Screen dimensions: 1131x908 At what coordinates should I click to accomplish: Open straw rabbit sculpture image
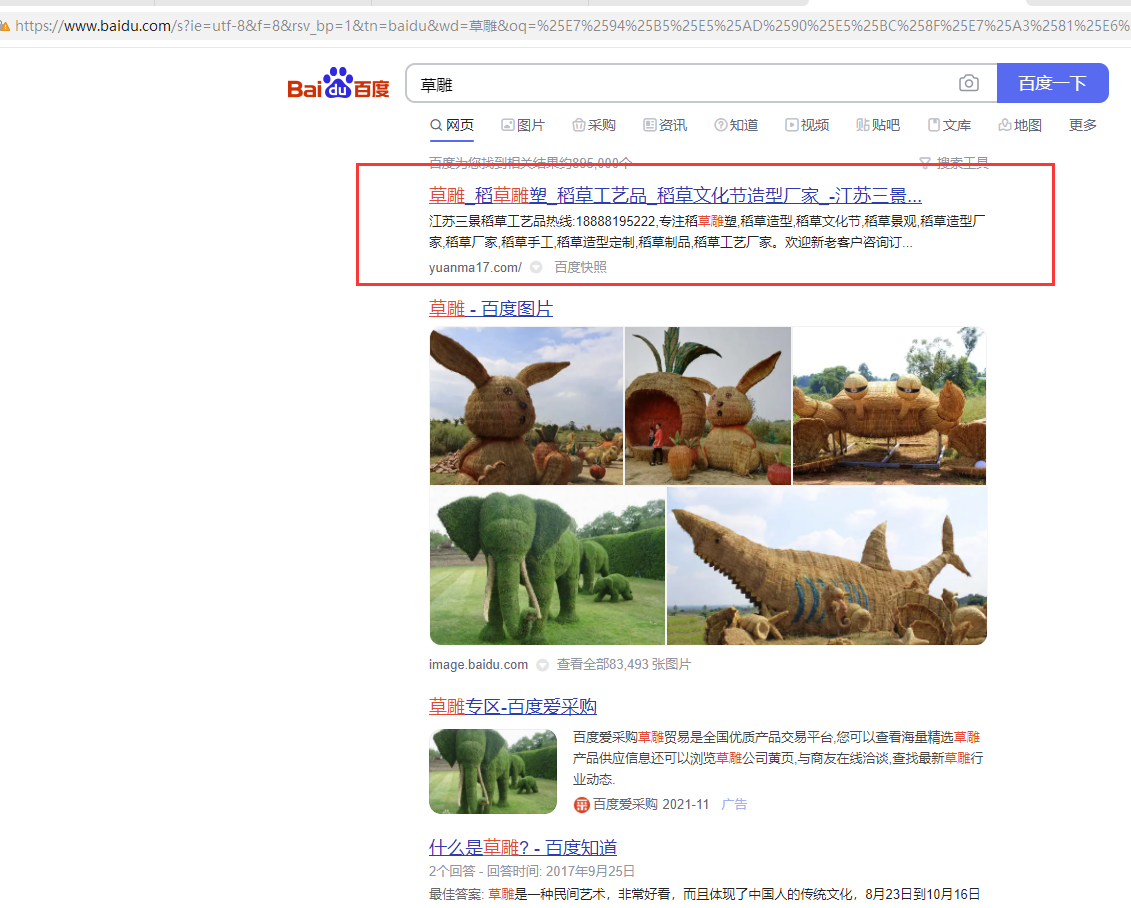point(526,406)
